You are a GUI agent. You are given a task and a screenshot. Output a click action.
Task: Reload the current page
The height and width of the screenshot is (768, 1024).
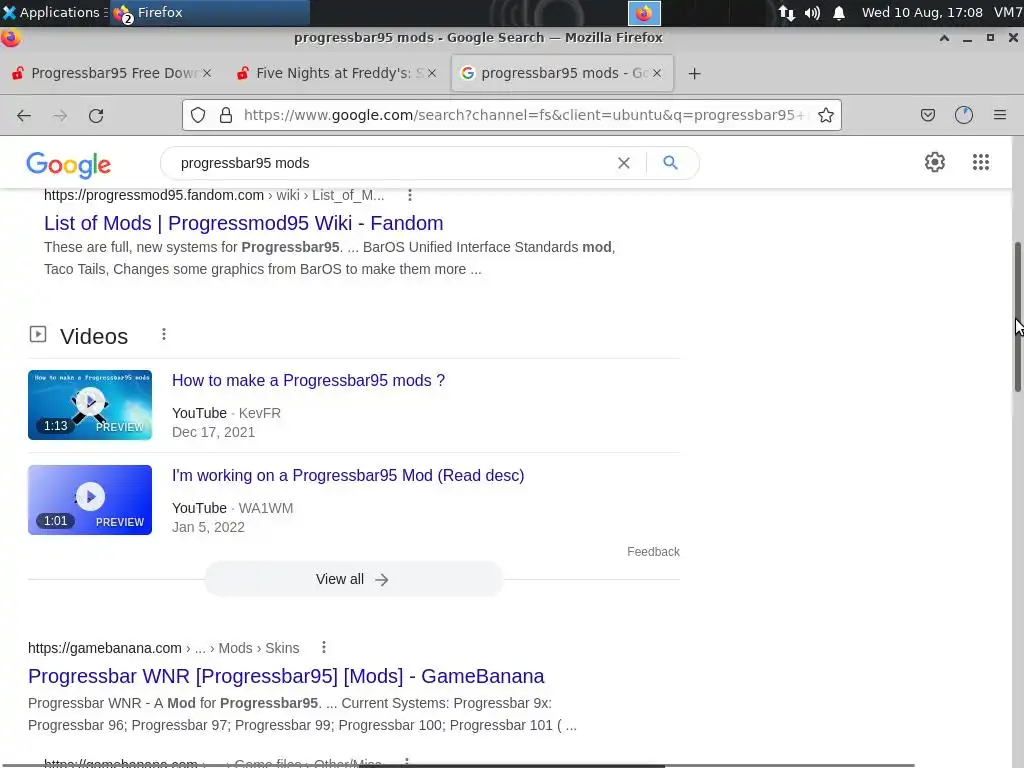point(96,116)
